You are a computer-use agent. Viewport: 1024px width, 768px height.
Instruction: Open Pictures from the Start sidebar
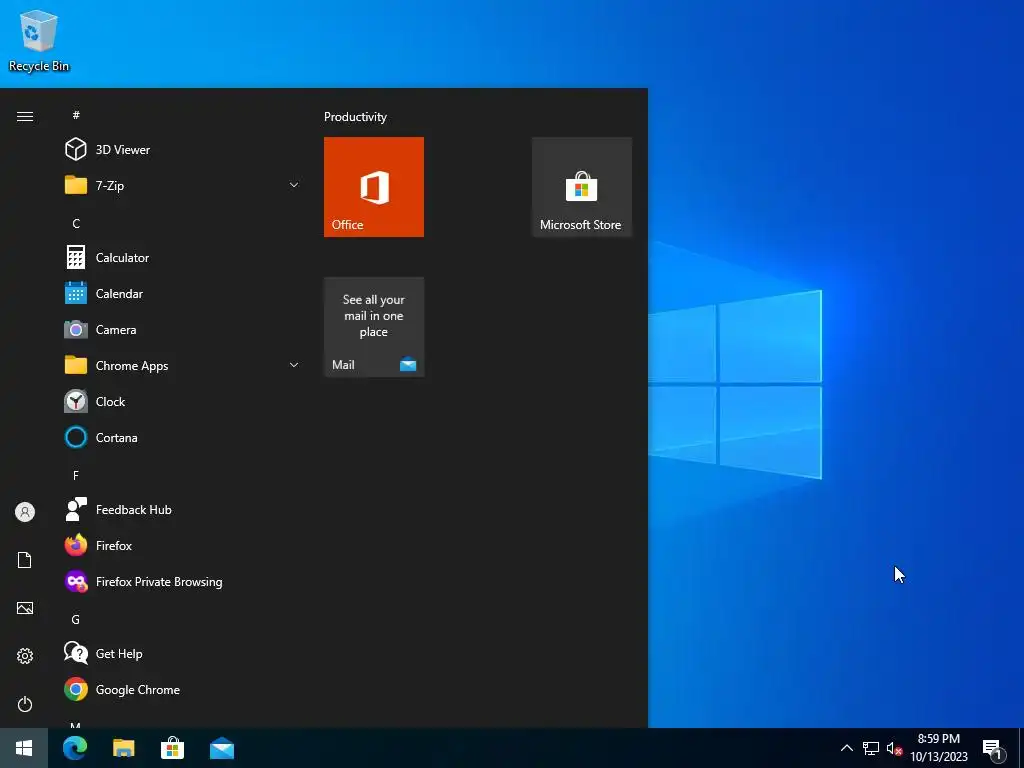click(x=25, y=608)
